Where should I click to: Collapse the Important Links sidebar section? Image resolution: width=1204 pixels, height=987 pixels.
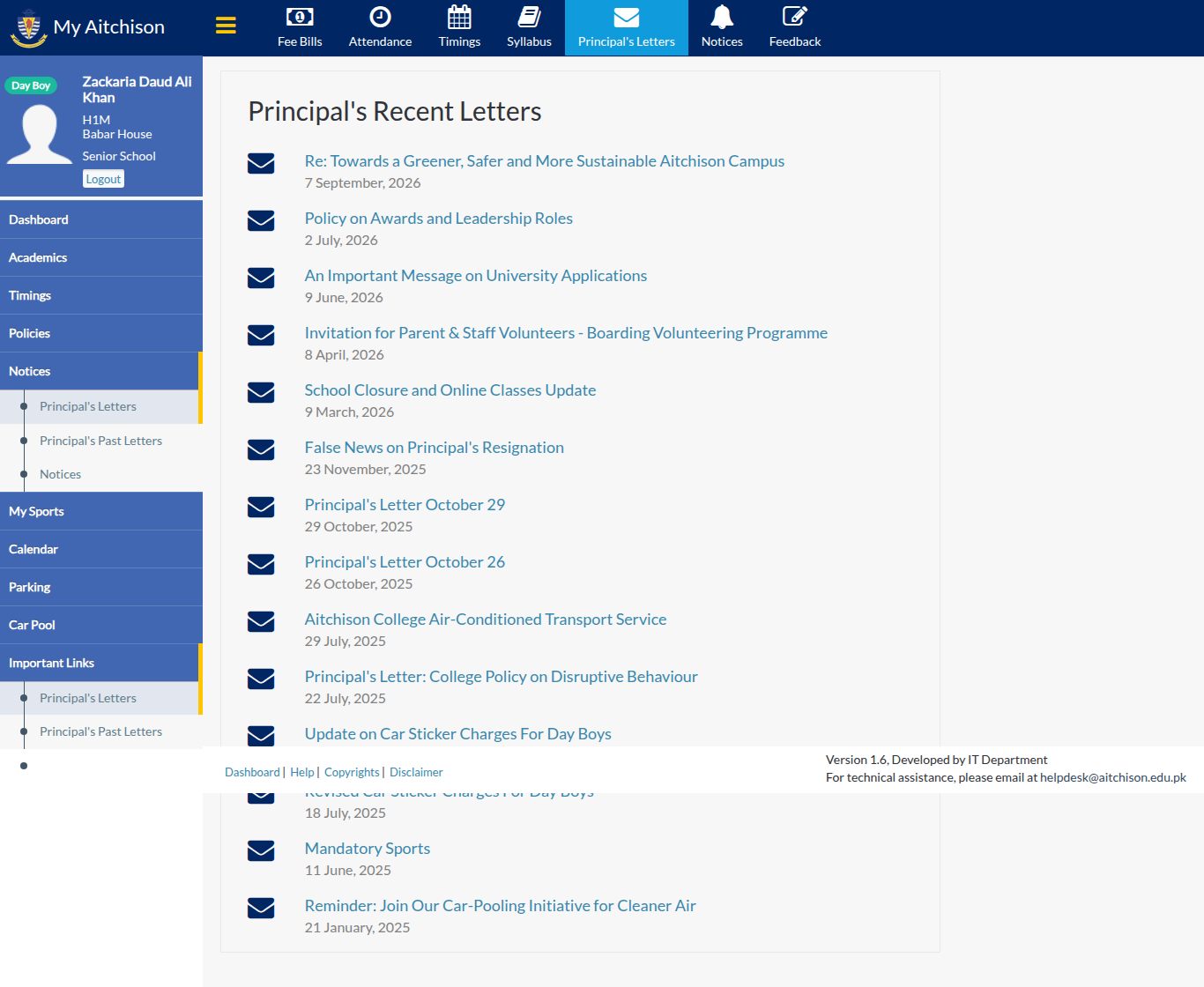(101, 663)
